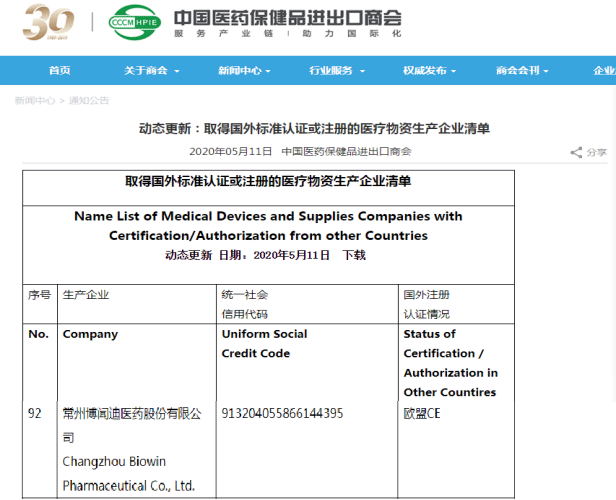The width and height of the screenshot is (616, 500).
Task: Expand the 权威发布 dropdown menu
Action: coord(429,70)
